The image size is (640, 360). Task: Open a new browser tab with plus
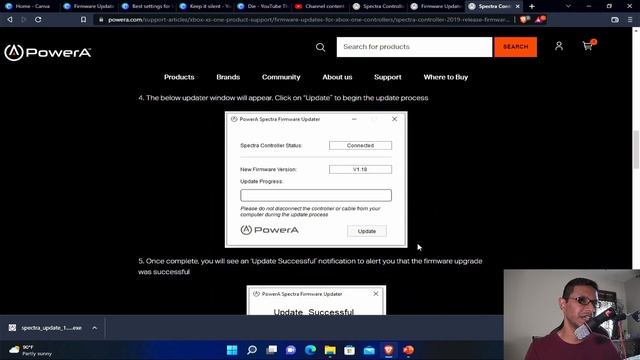[x=531, y=7]
